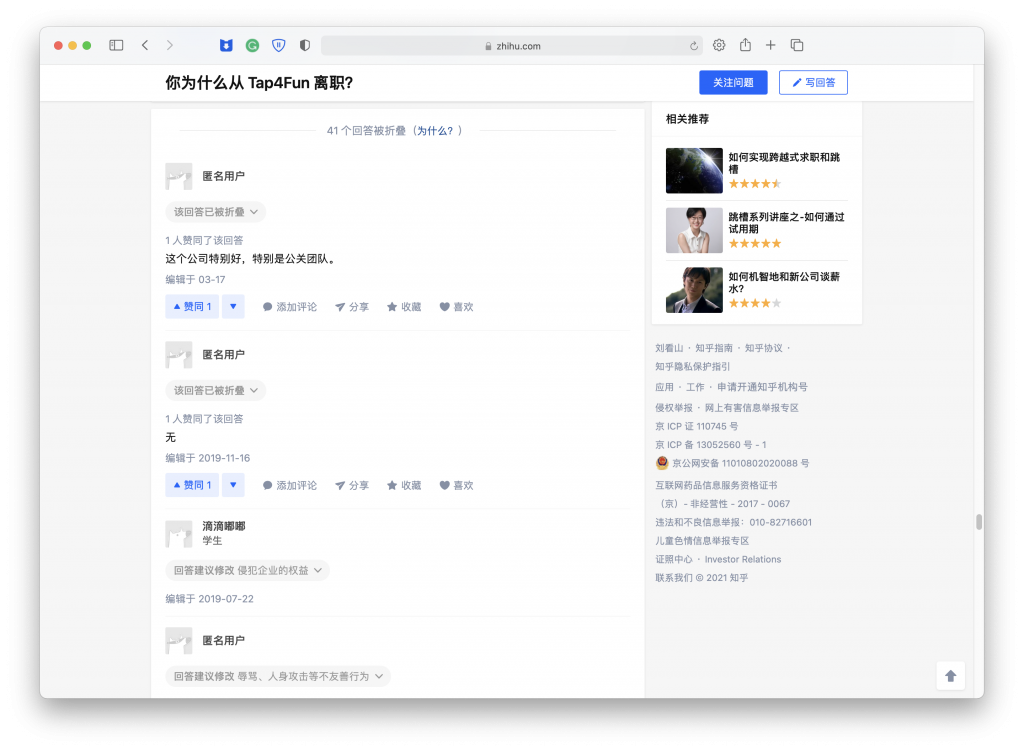The width and height of the screenshot is (1024, 751).
Task: Open the 京公网安备 11010802020088 号 link
Action: [x=732, y=463]
